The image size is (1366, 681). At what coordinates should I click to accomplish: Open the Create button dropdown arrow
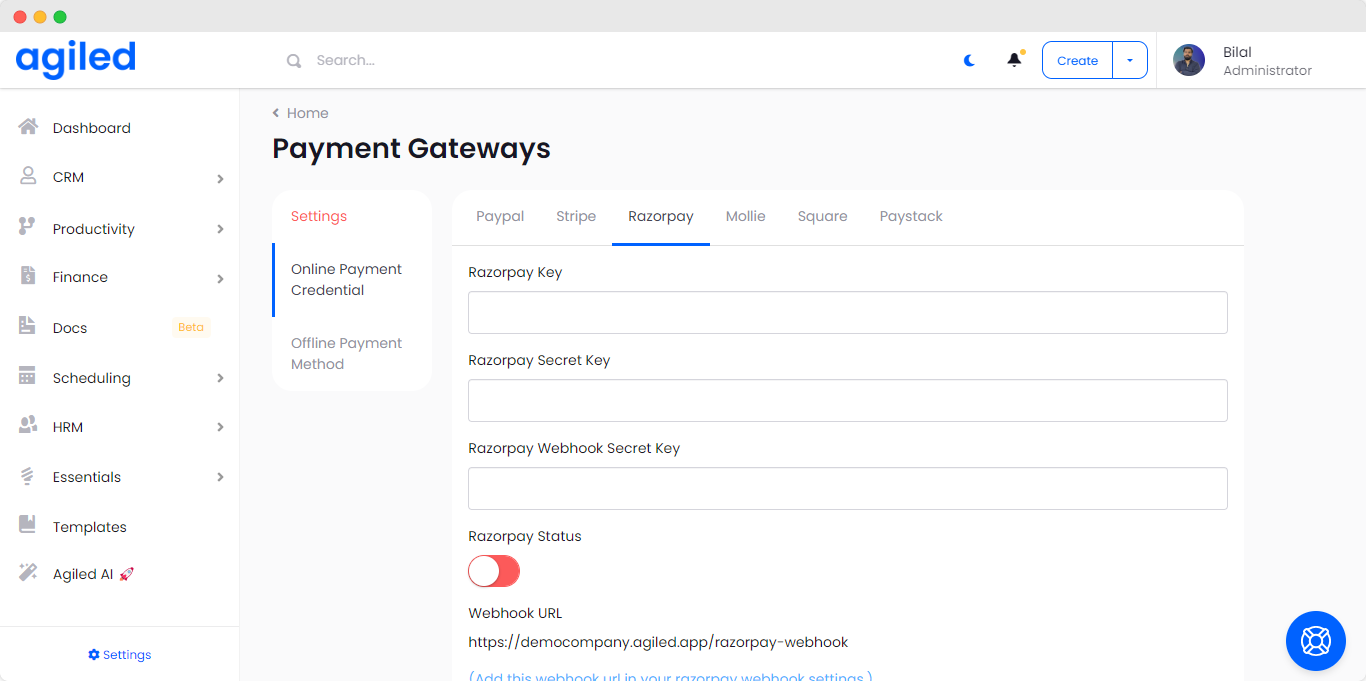1130,60
